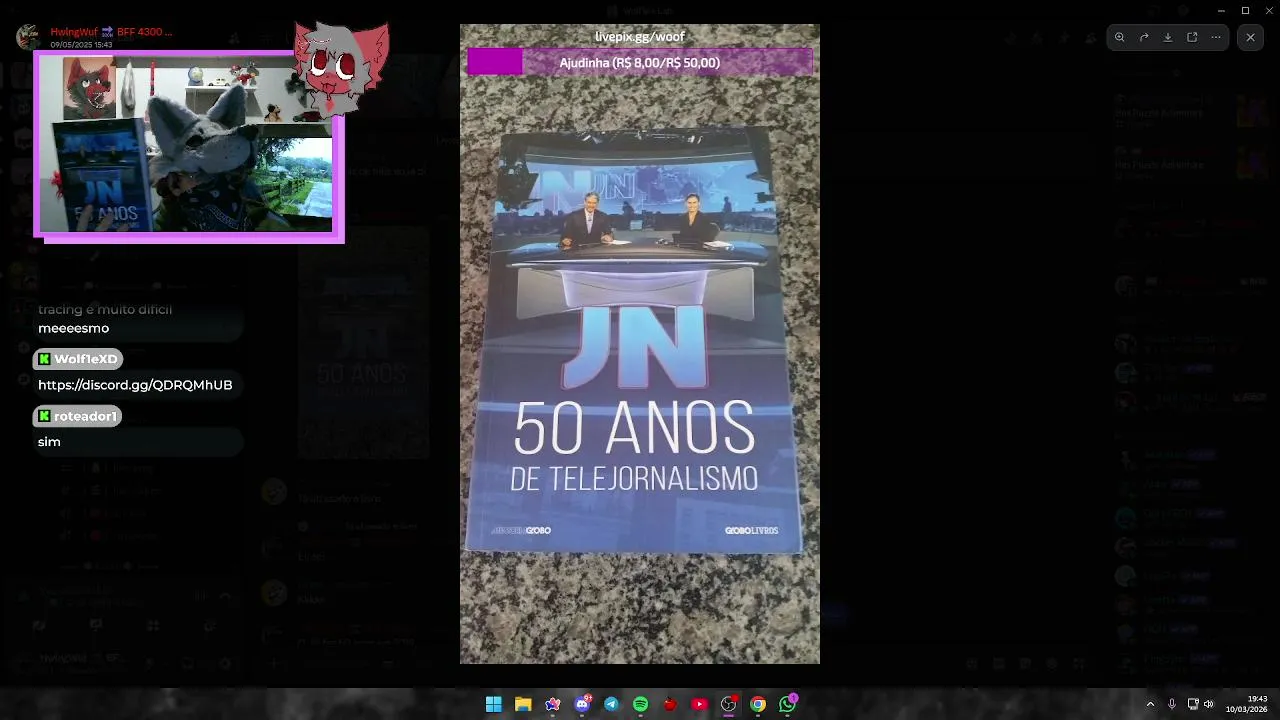1280x720 pixels.
Task: Open Telegram from the taskbar
Action: pyautogui.click(x=611, y=704)
